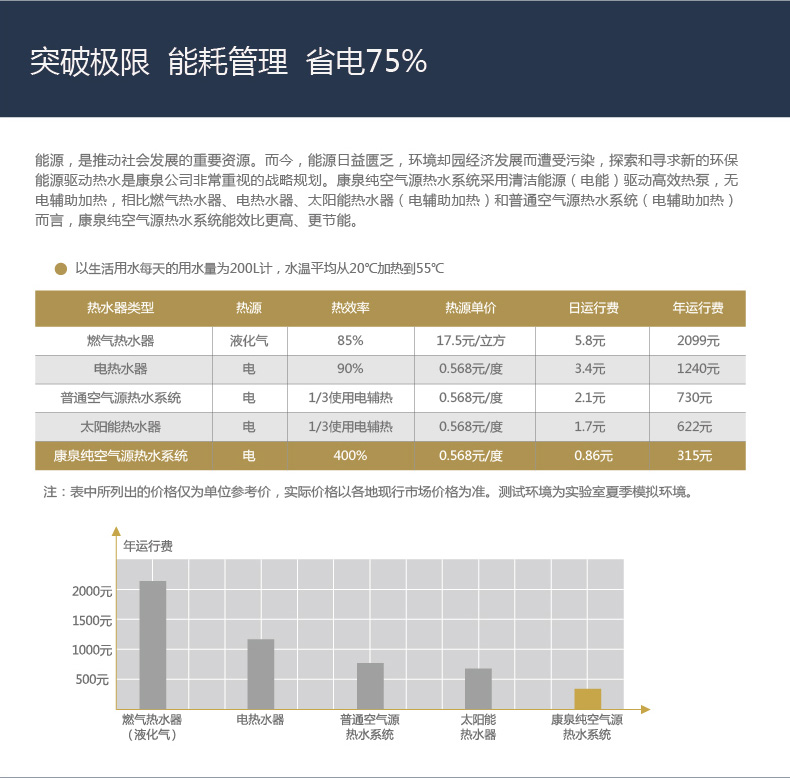Click the tallest gray bar for 燃气热水器

click(153, 645)
